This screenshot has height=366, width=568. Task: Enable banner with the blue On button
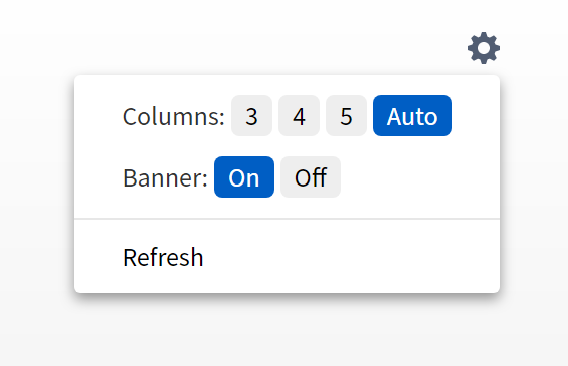click(x=244, y=177)
